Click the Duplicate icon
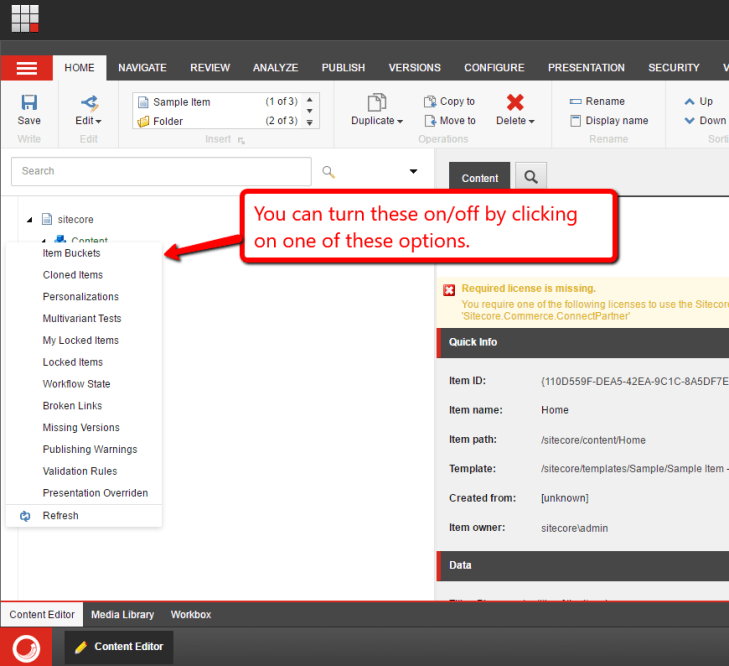Image resolution: width=729 pixels, height=666 pixels. coord(377,102)
